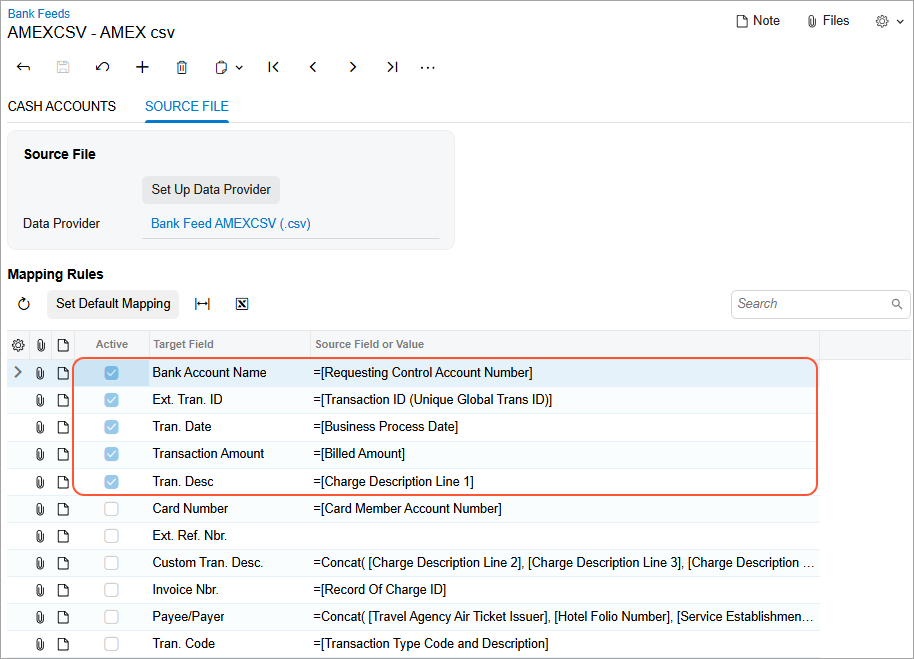Image resolution: width=914 pixels, height=659 pixels.
Task: Open file attachments for Bank Account Name row
Action: [40, 373]
